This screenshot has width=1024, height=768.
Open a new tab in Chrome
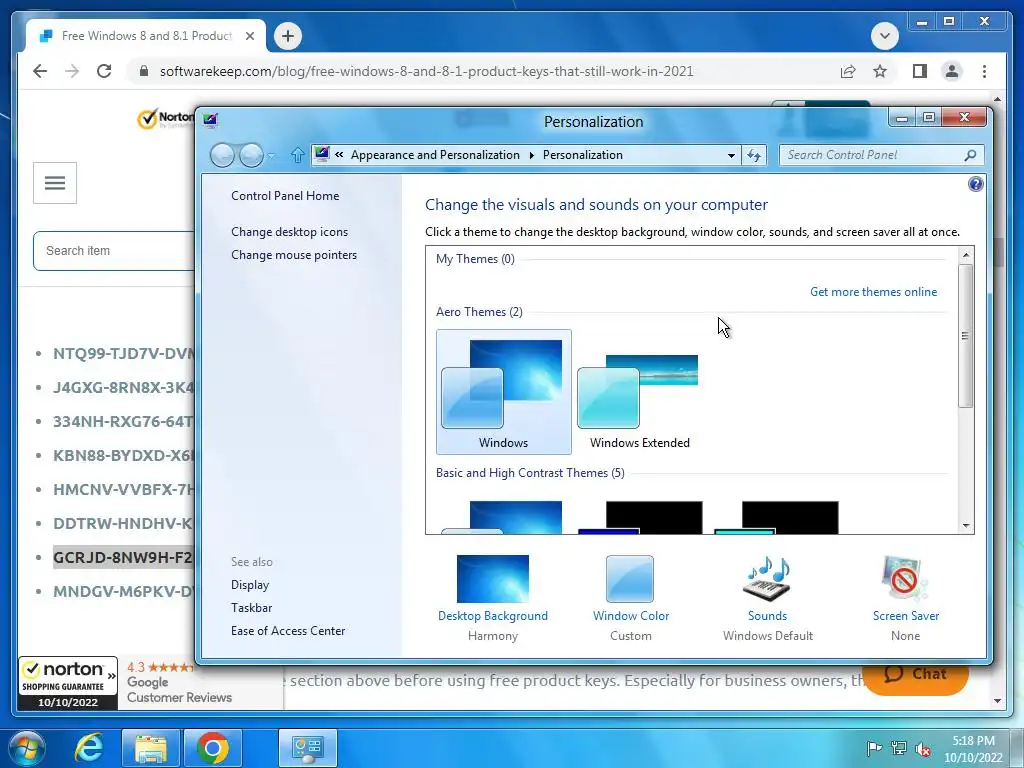(288, 36)
